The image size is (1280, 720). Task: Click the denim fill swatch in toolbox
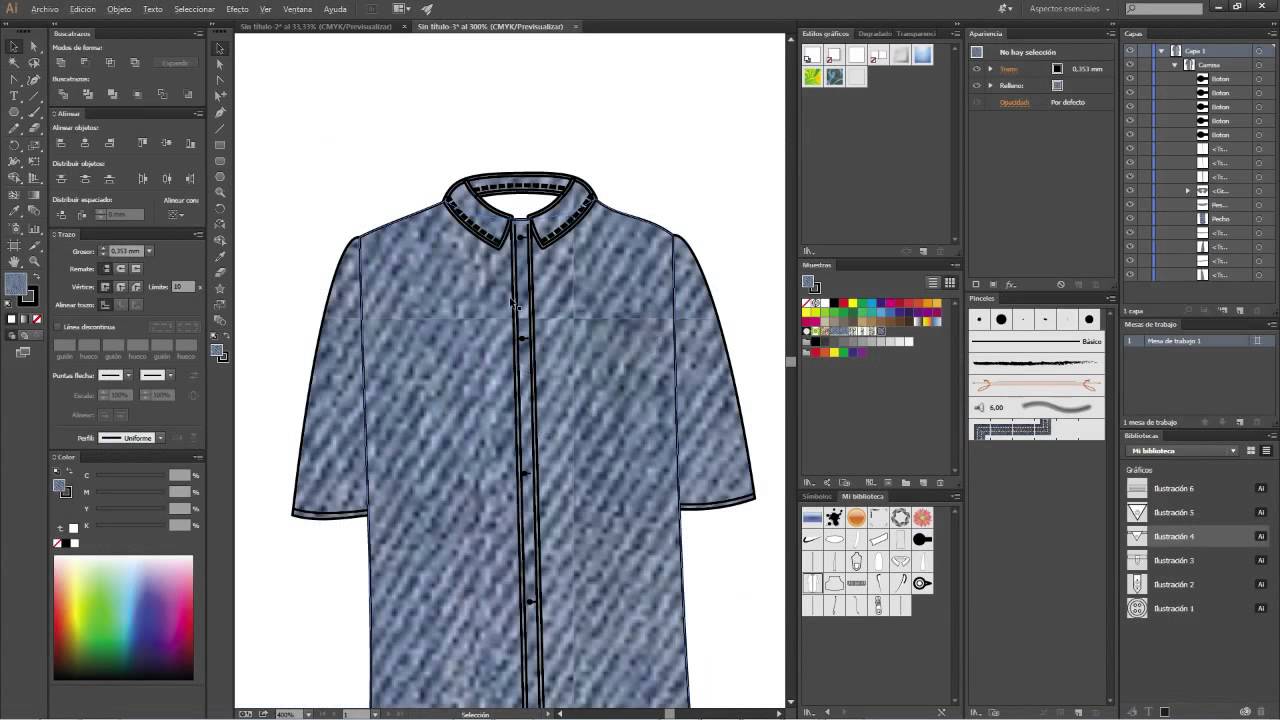point(16,285)
